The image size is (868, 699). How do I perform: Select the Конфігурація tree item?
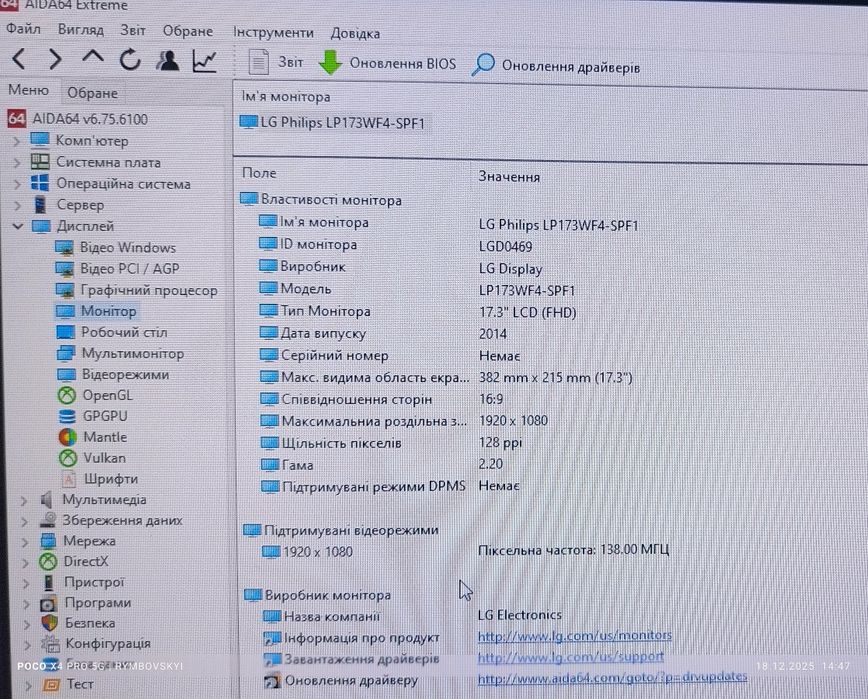96,644
